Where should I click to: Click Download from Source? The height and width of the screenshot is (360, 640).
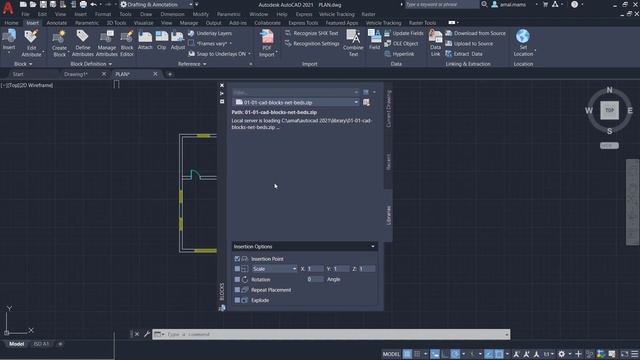click(x=475, y=33)
